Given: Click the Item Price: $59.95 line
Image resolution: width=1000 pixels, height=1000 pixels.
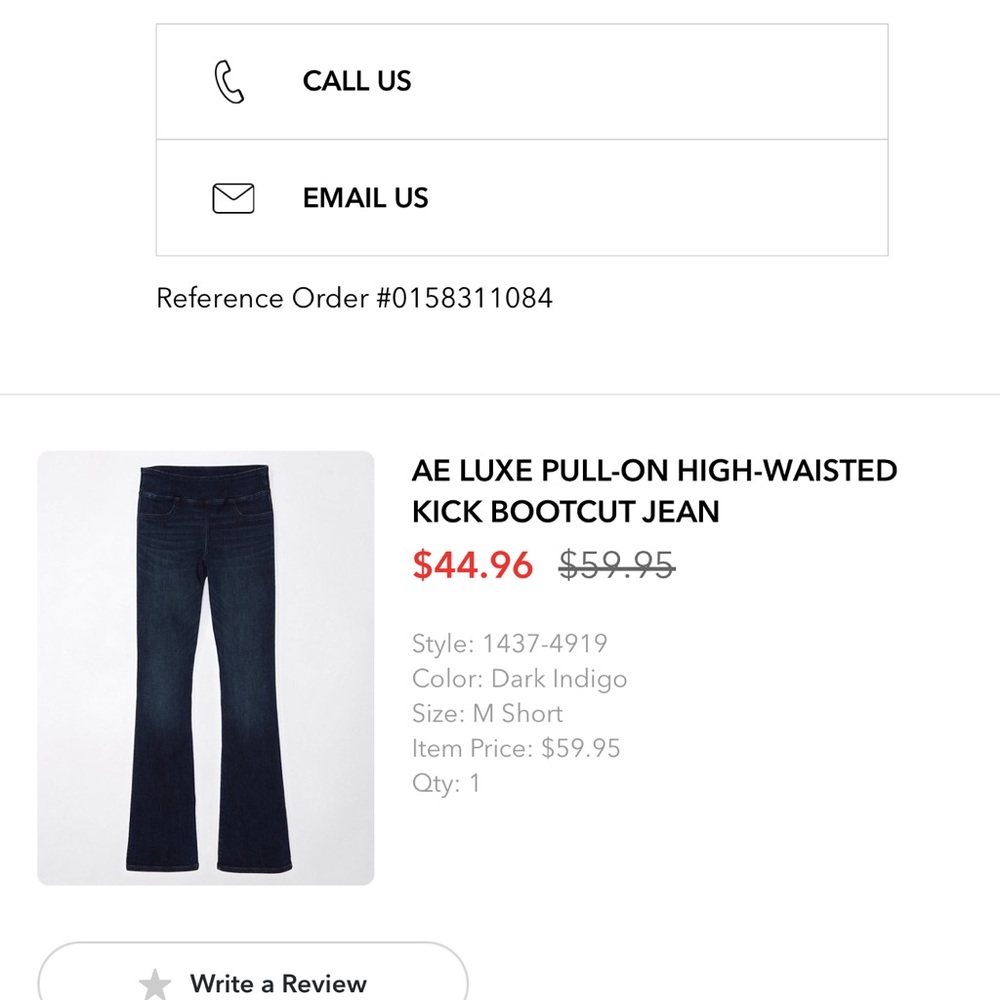Looking at the screenshot, I should click(516, 748).
